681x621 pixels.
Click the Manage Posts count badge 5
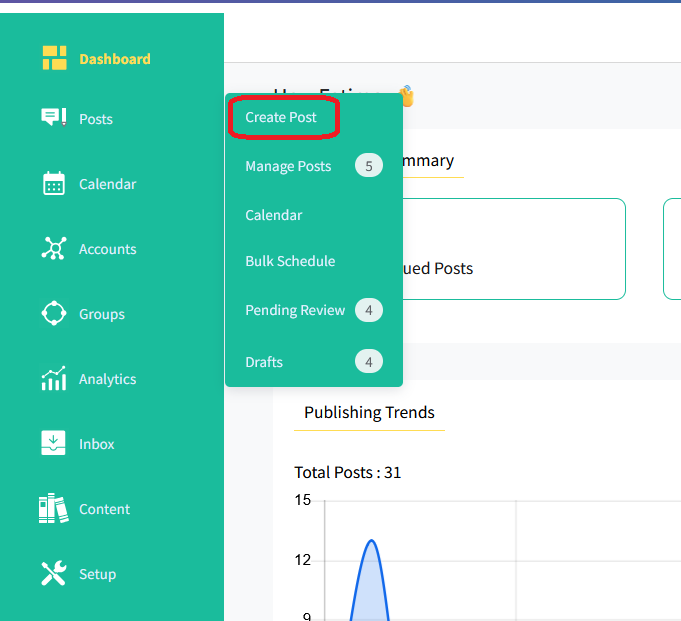click(x=368, y=166)
